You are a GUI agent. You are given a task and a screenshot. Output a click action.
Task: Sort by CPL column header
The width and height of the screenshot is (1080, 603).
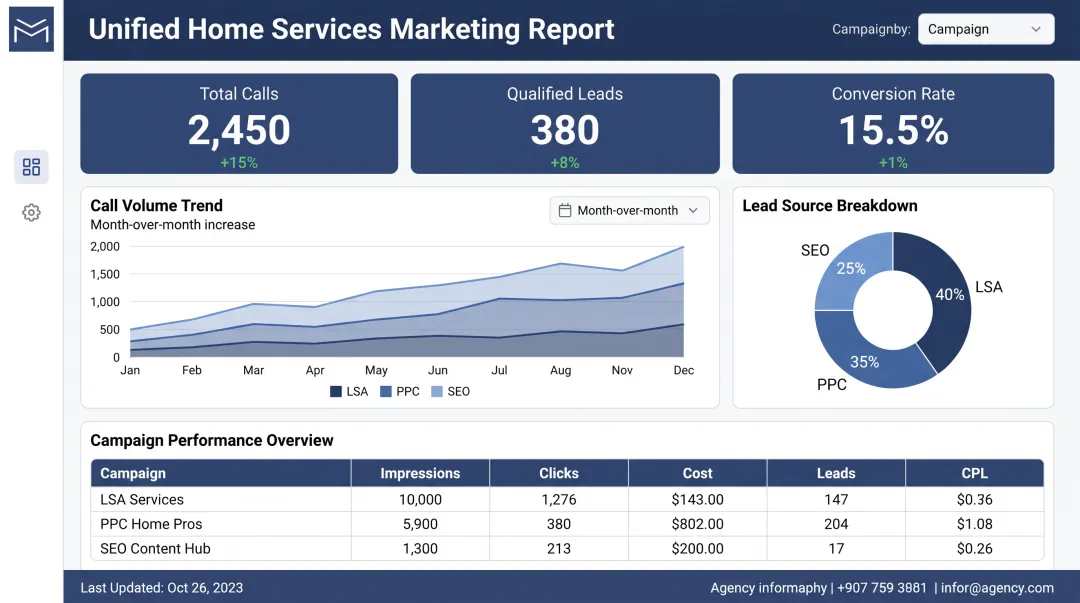(975, 473)
